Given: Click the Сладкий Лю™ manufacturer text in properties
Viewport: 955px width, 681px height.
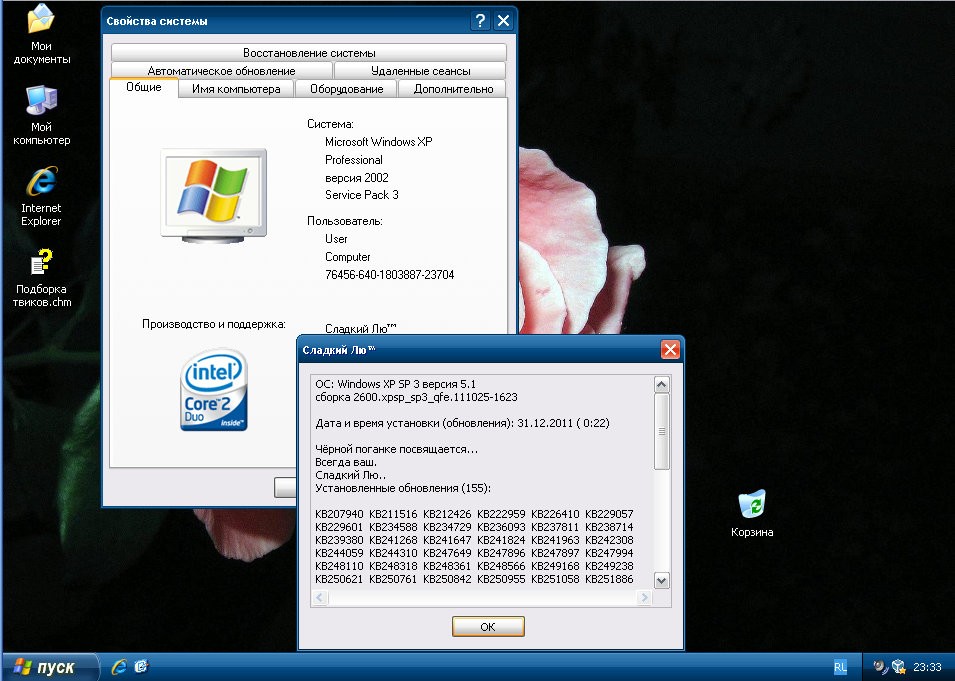Looking at the screenshot, I should tap(361, 328).
